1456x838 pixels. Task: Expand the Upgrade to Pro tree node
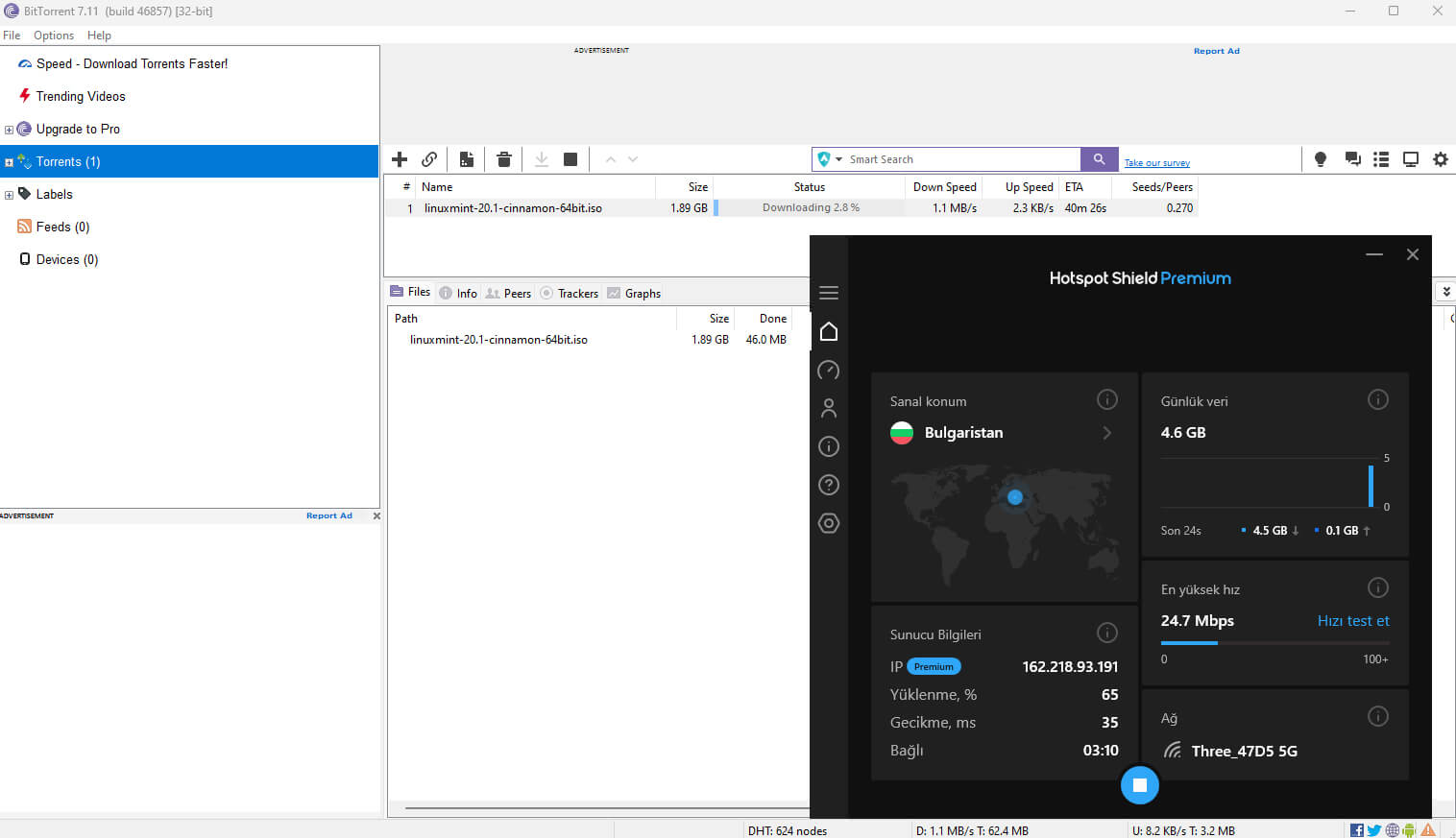(9, 130)
